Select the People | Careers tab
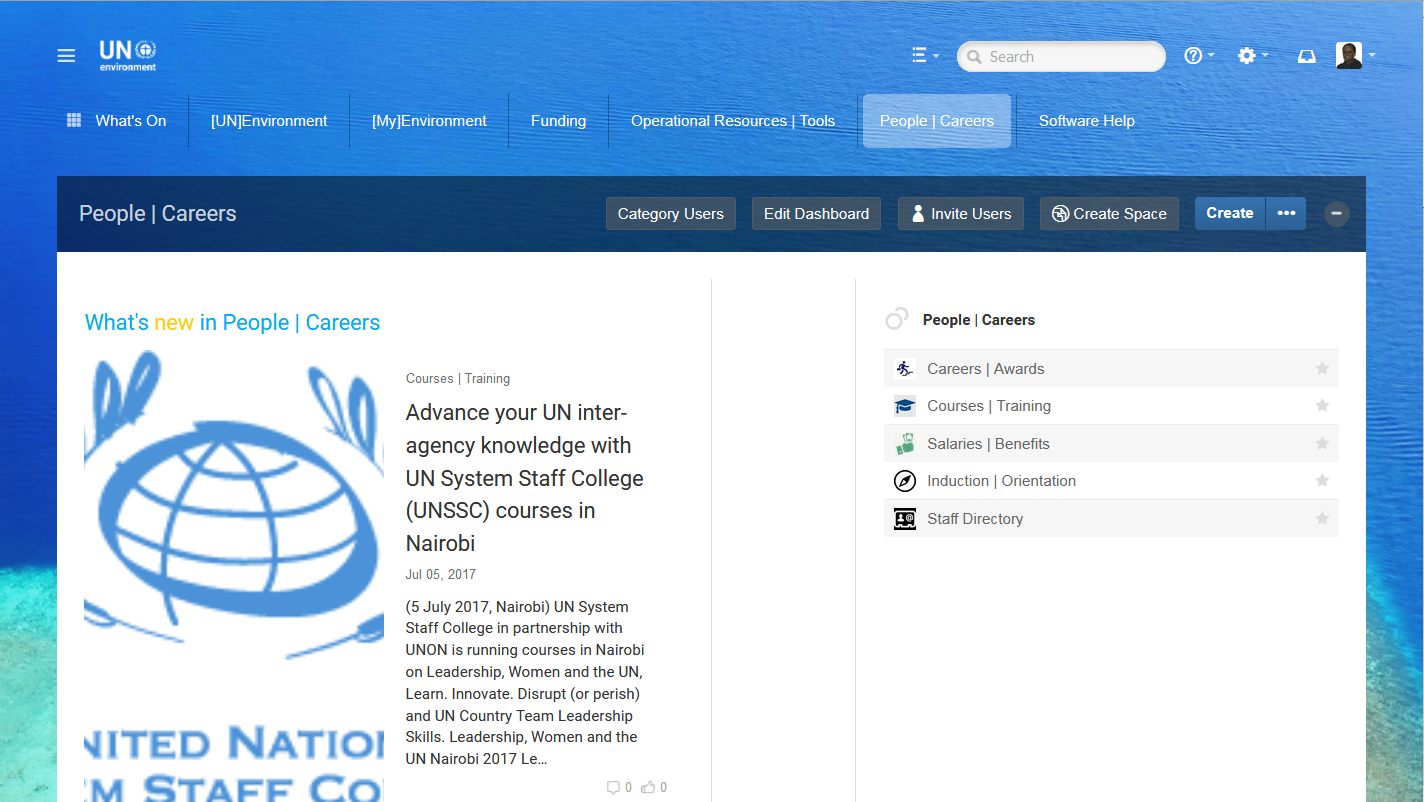Screen dimensions: 1424x802 [x=937, y=121]
